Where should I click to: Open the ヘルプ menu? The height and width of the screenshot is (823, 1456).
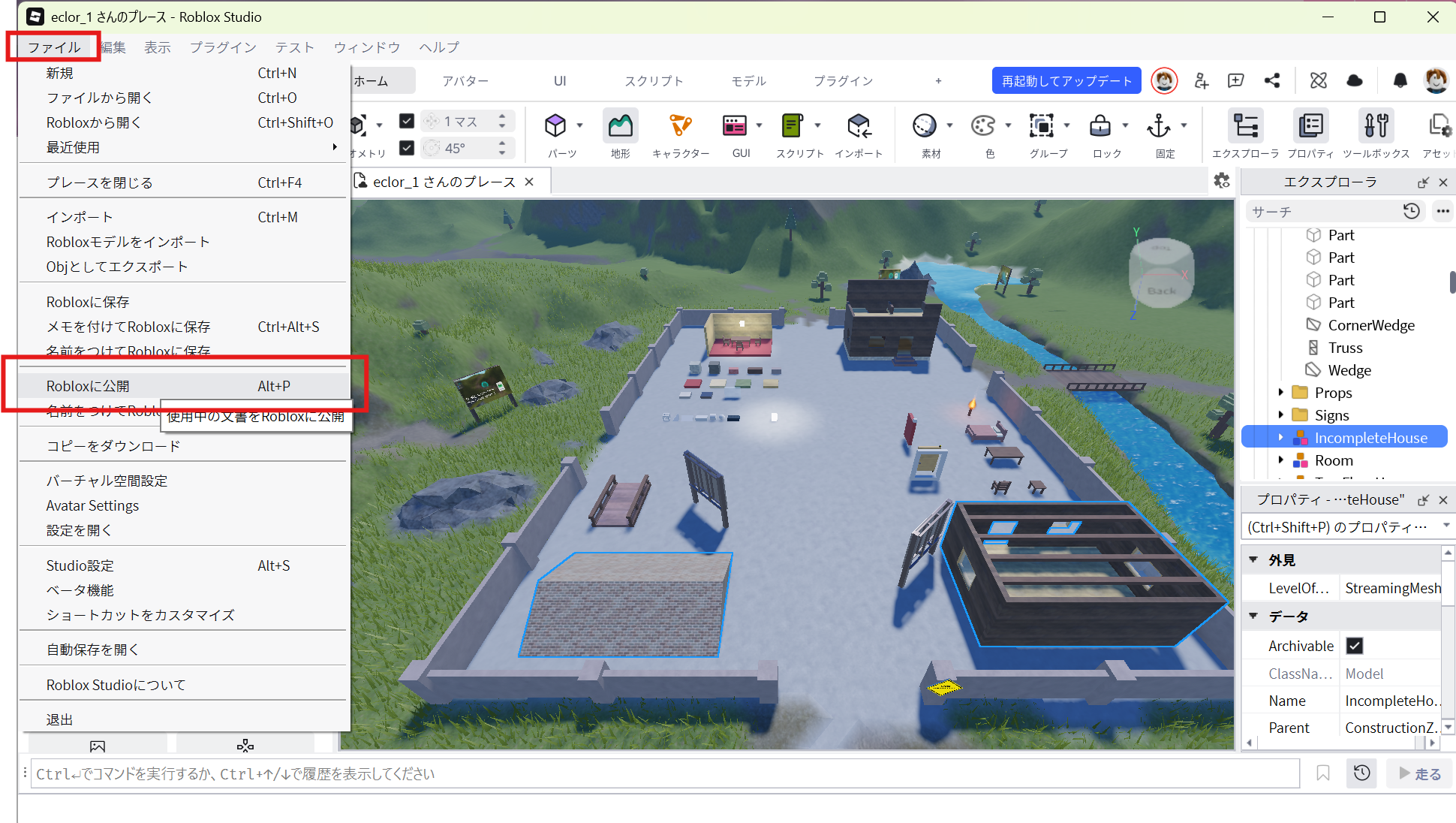(439, 47)
